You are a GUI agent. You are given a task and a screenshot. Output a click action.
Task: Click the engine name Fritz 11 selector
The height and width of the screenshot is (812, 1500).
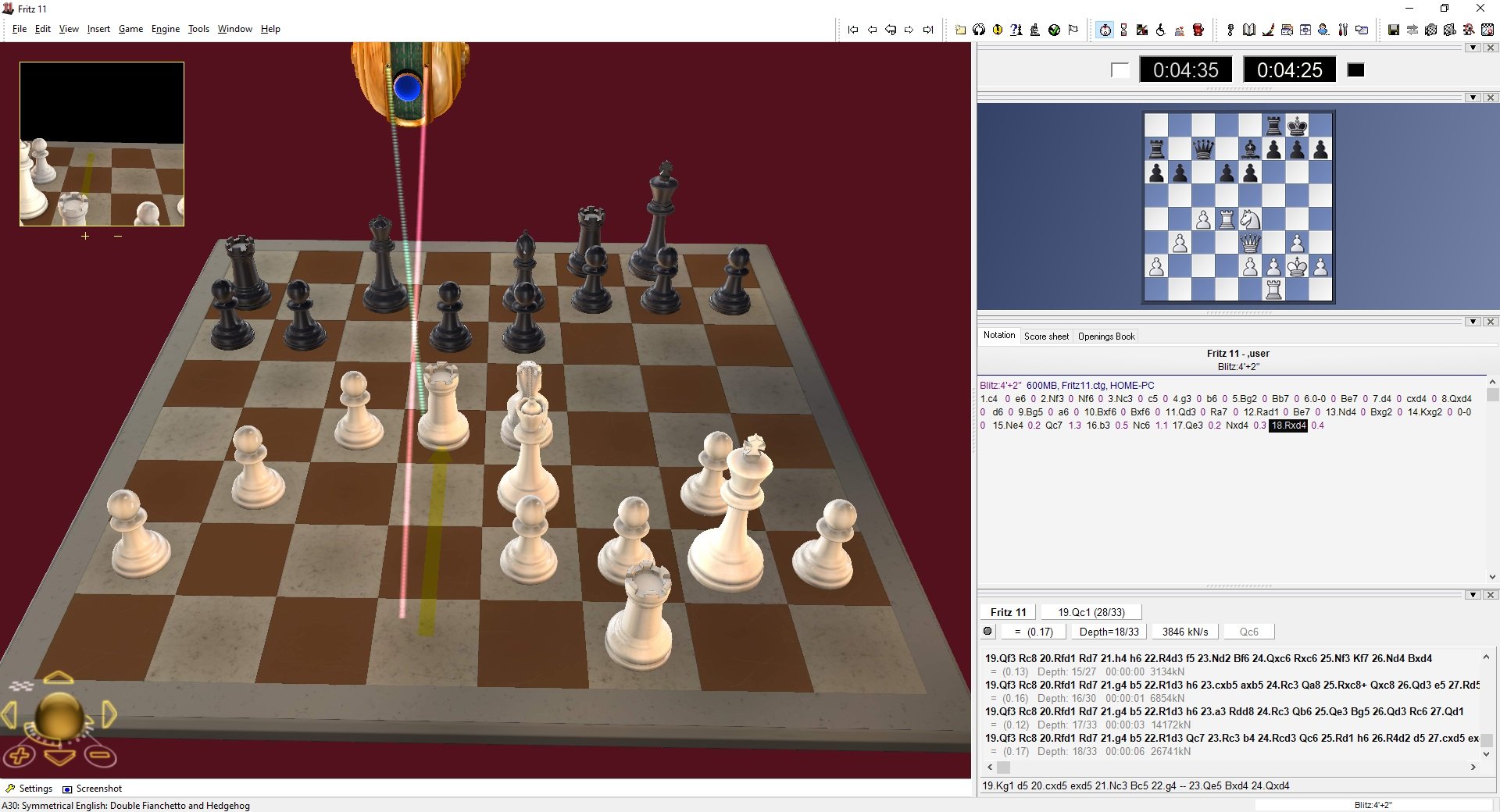(x=1008, y=612)
